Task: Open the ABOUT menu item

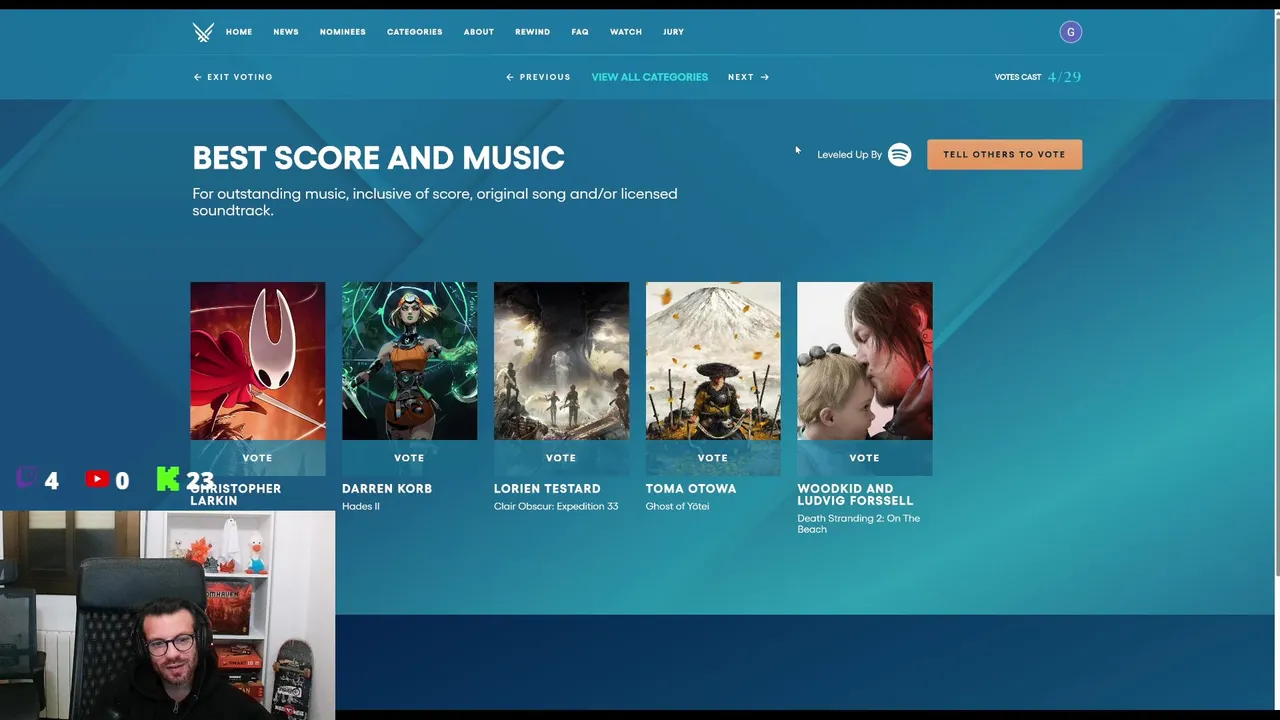Action: click(478, 32)
